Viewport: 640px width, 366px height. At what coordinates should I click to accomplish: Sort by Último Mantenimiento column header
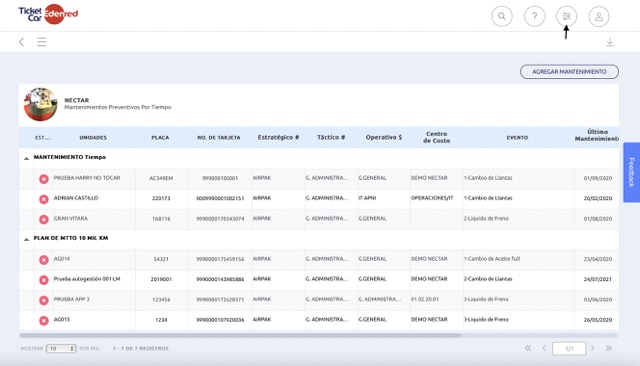click(x=597, y=135)
